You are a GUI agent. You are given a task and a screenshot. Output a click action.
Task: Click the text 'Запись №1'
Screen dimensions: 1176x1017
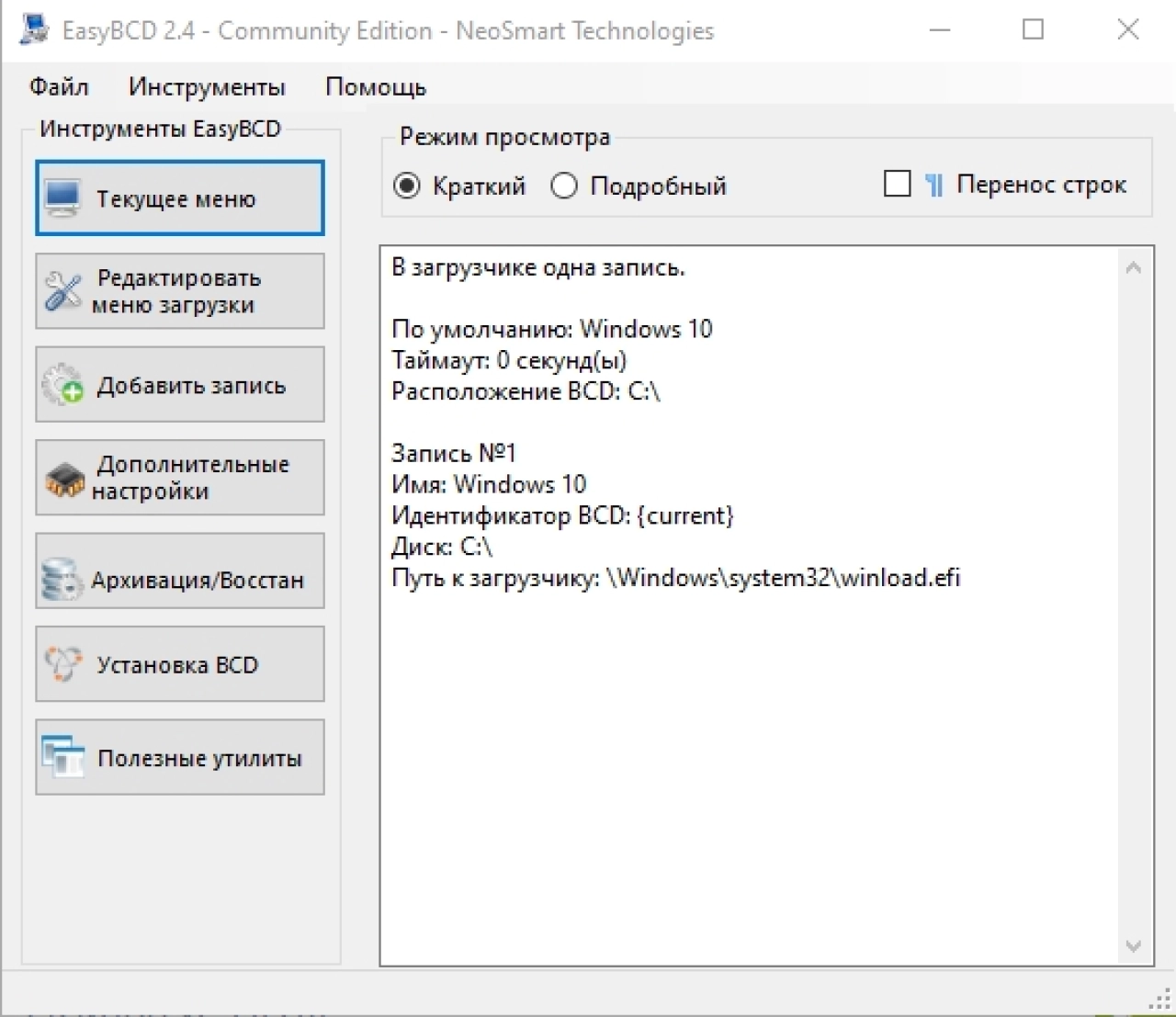454,454
